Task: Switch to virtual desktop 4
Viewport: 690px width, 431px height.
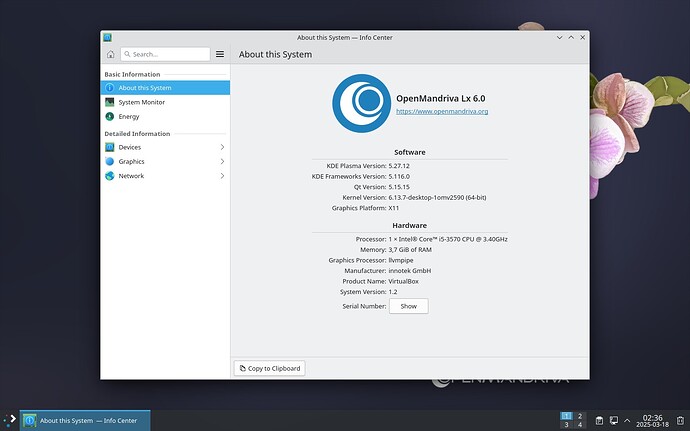Action: (x=580, y=425)
